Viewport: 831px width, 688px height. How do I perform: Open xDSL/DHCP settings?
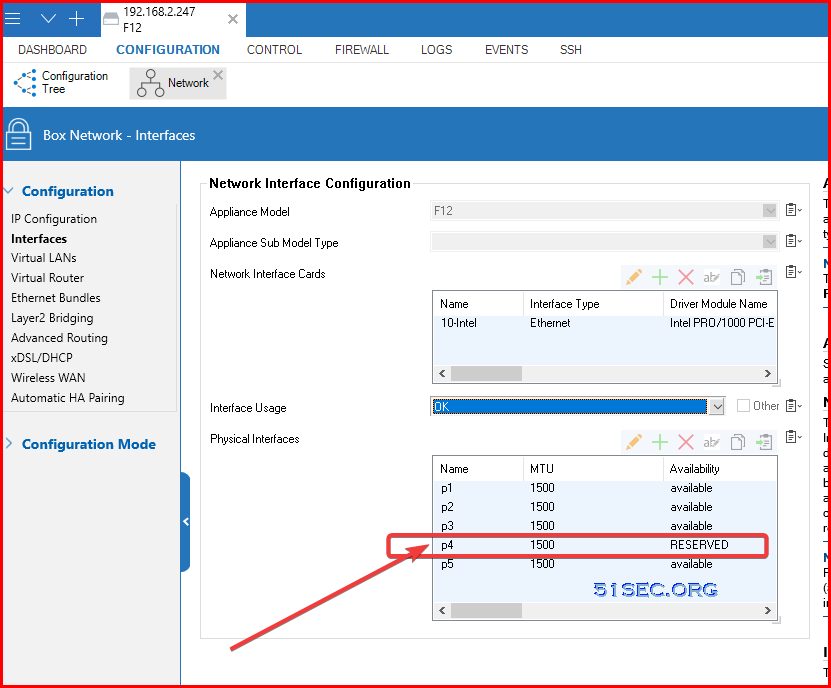pyautogui.click(x=42, y=358)
